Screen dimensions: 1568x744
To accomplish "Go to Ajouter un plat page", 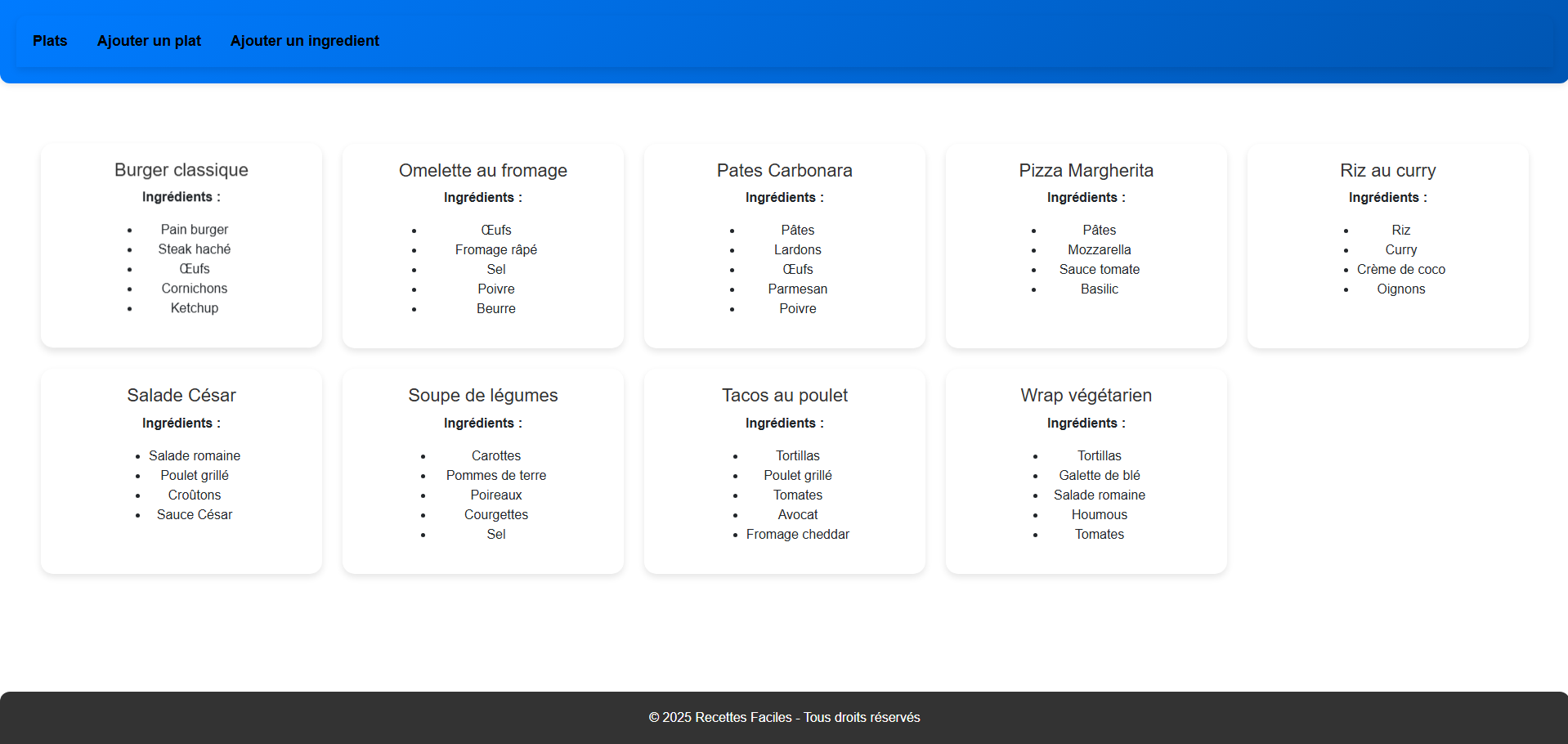I will [x=149, y=41].
